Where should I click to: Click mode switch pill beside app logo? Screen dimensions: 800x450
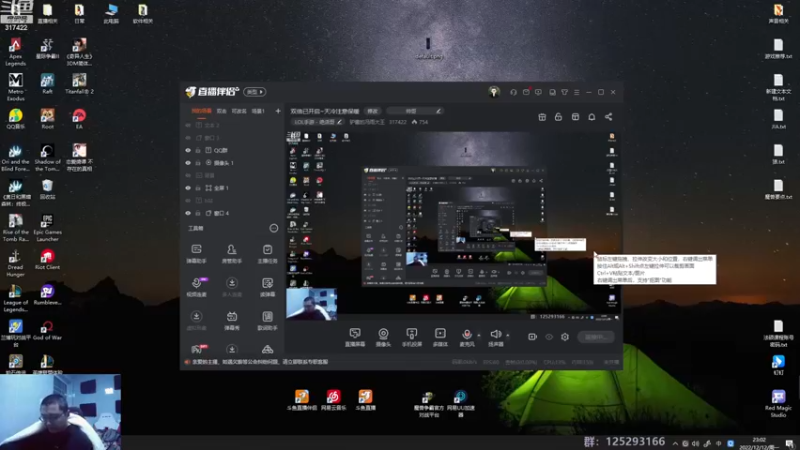(255, 92)
